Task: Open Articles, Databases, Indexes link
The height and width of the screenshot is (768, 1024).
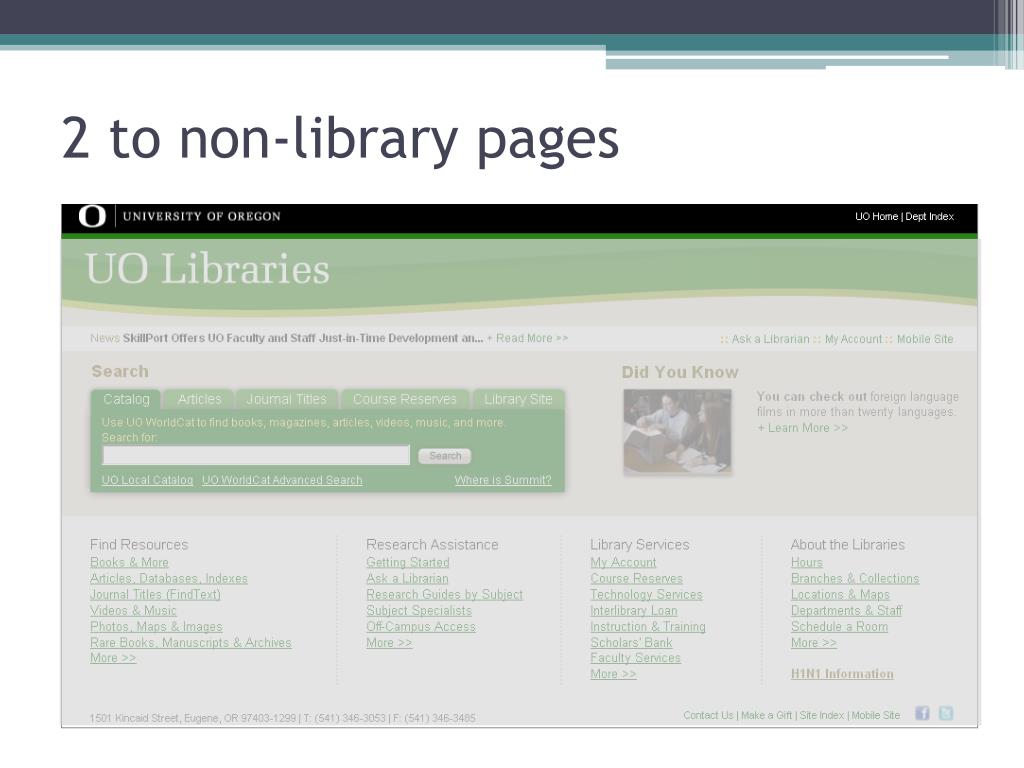Action: pos(168,579)
